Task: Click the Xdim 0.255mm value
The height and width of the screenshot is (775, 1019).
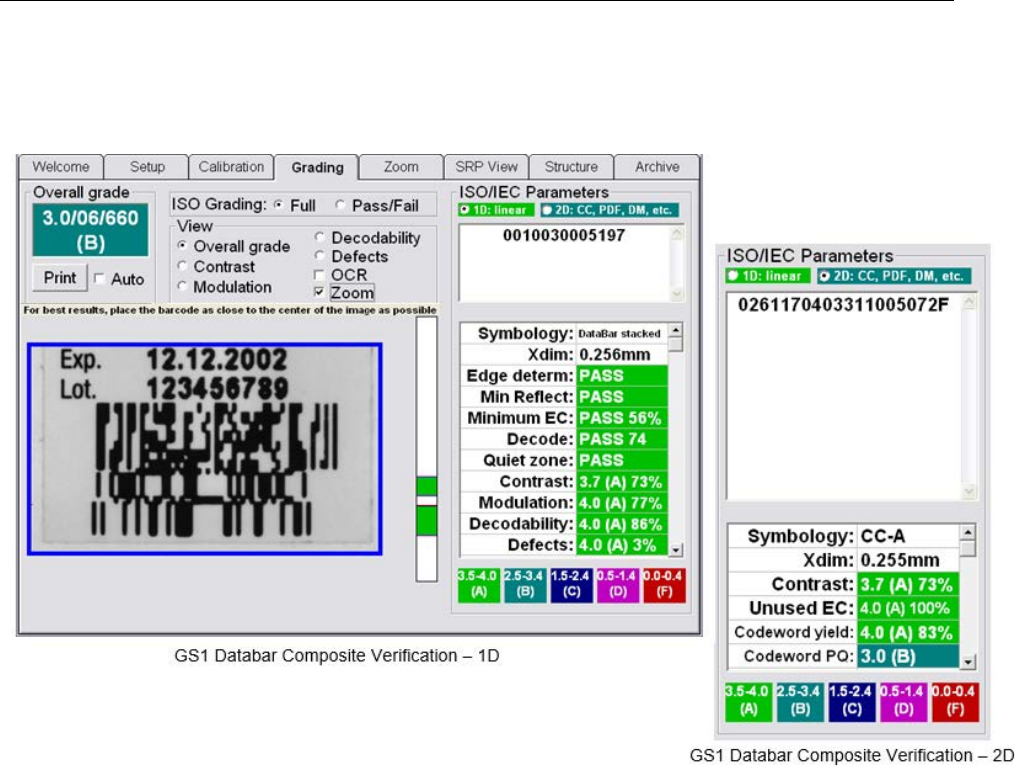Action: coord(909,560)
